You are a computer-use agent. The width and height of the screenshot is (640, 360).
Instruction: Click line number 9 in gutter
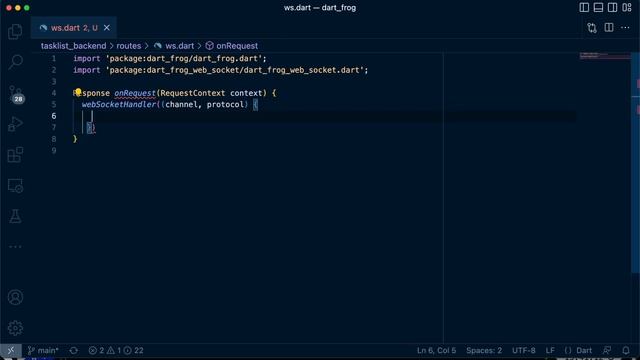click(x=54, y=150)
